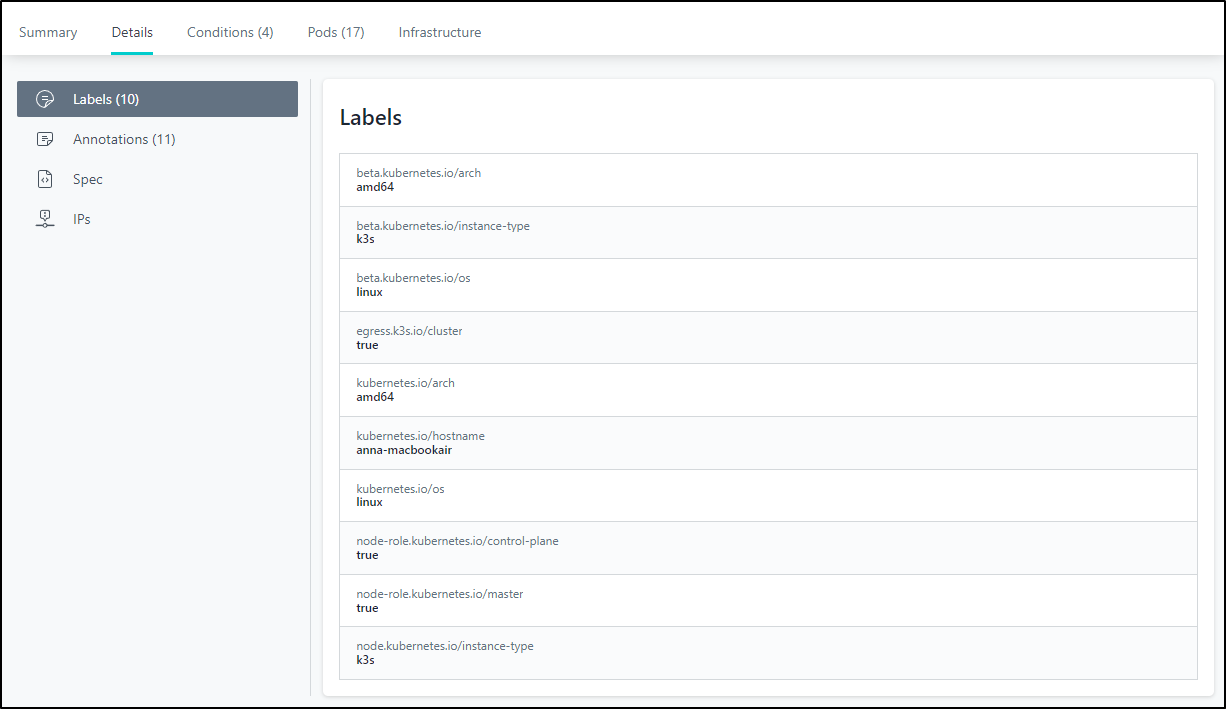1226x709 pixels.
Task: Click the kubernetes.io/os label key
Action: click(398, 489)
